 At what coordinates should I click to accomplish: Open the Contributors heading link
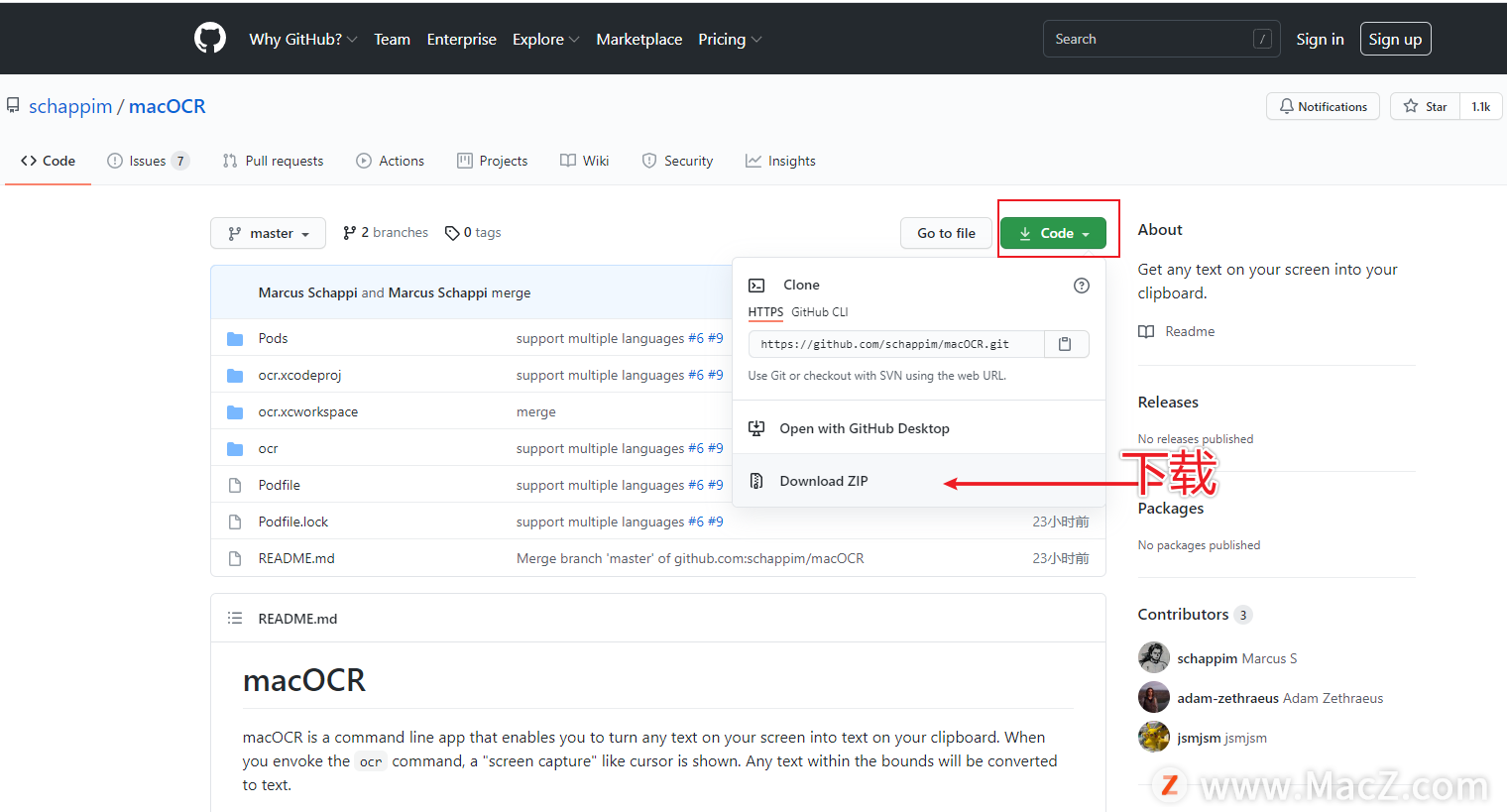tap(1195, 614)
